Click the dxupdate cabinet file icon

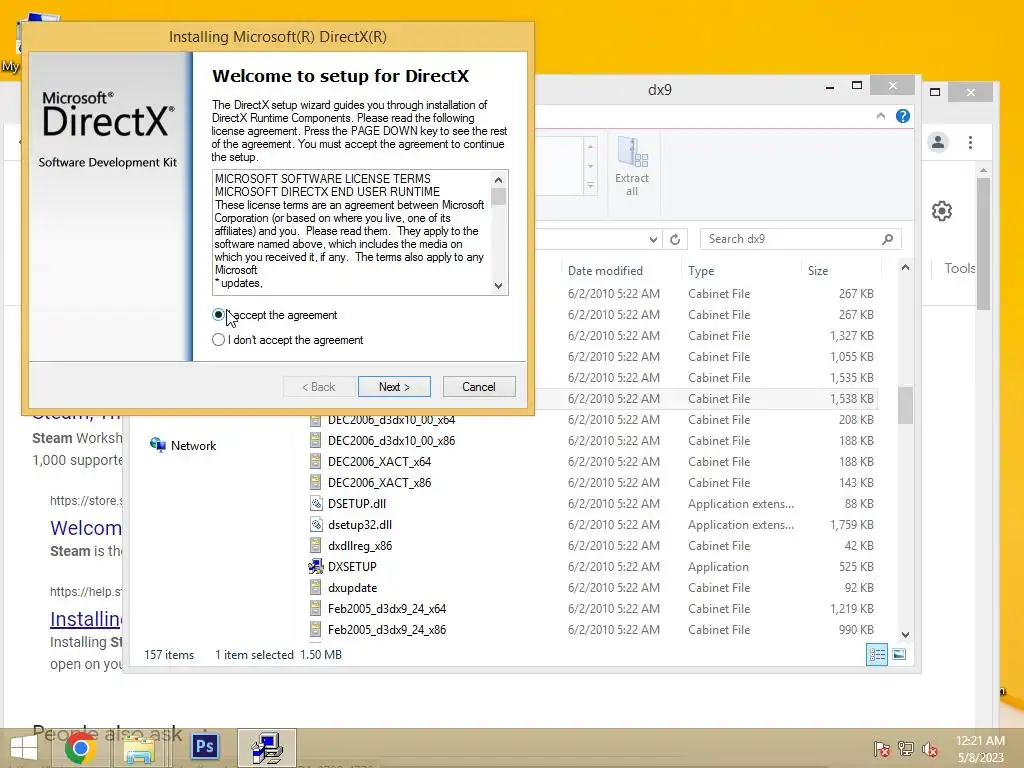pyautogui.click(x=315, y=588)
